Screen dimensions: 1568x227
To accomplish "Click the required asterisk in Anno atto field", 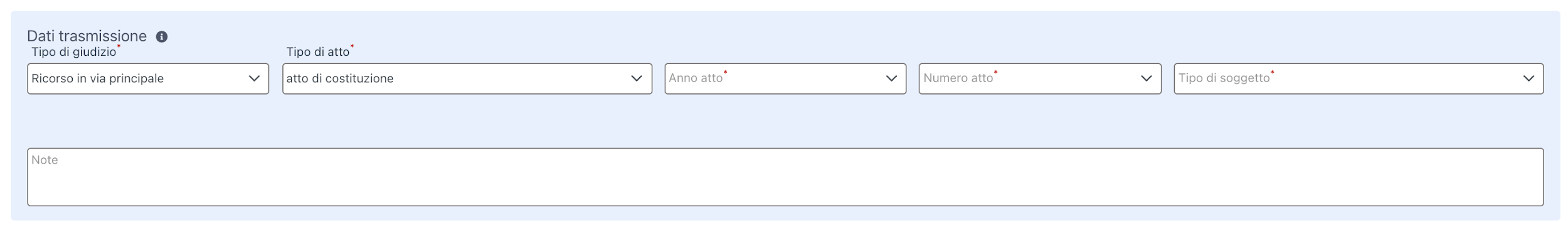I will 726,73.
